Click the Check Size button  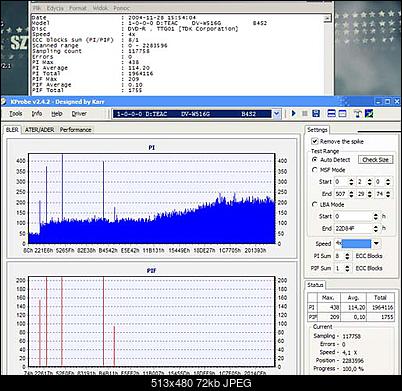(x=375, y=160)
